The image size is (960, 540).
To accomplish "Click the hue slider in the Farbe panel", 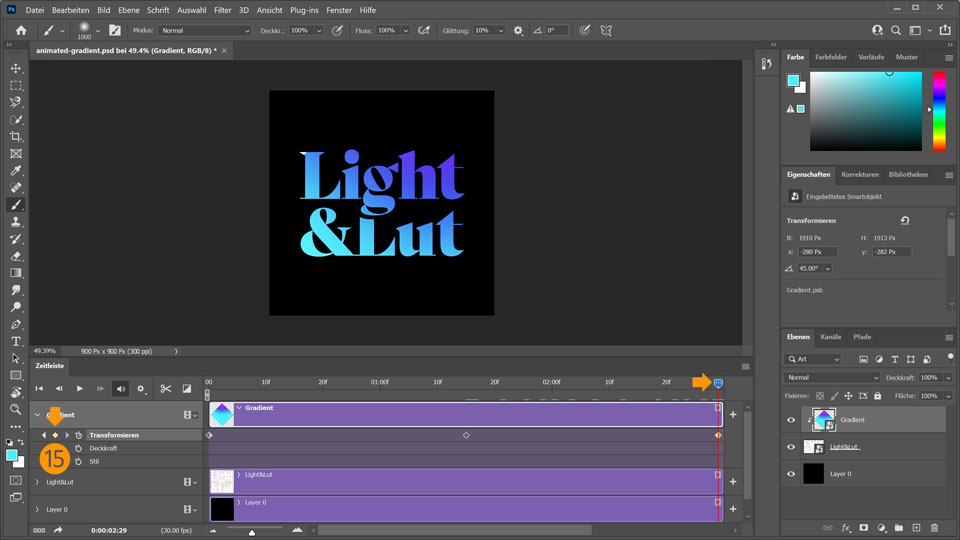I will [x=939, y=111].
